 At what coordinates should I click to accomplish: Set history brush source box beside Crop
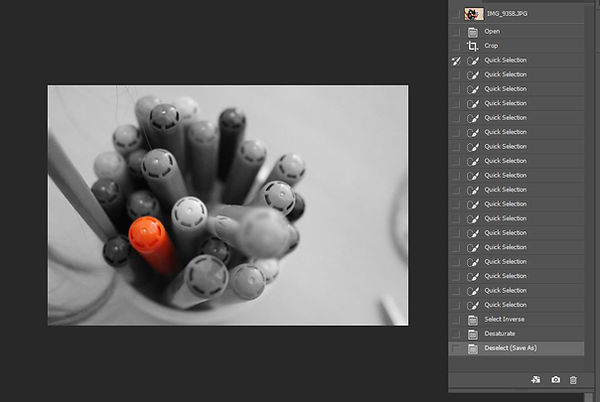pos(455,46)
